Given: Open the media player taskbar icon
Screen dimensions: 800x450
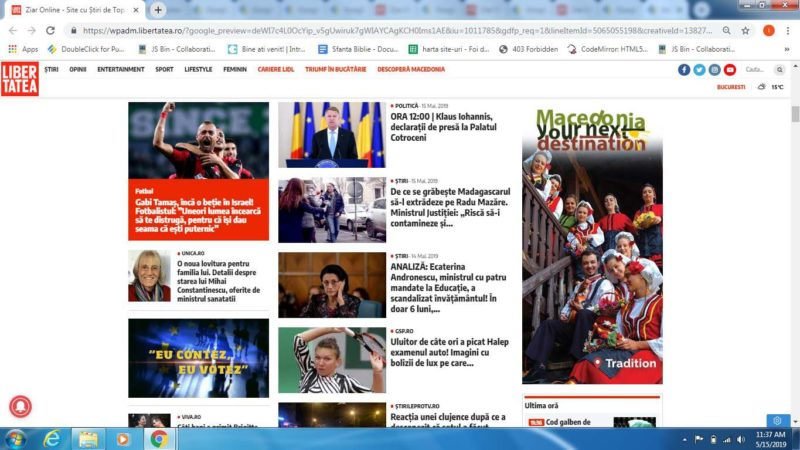Looking at the screenshot, I should point(122,439).
